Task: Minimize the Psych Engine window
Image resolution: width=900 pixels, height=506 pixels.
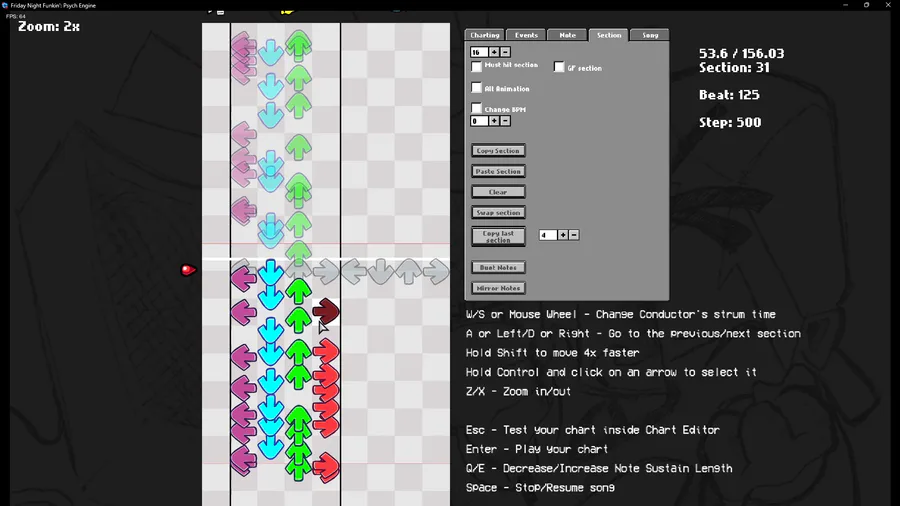Action: [845, 5]
